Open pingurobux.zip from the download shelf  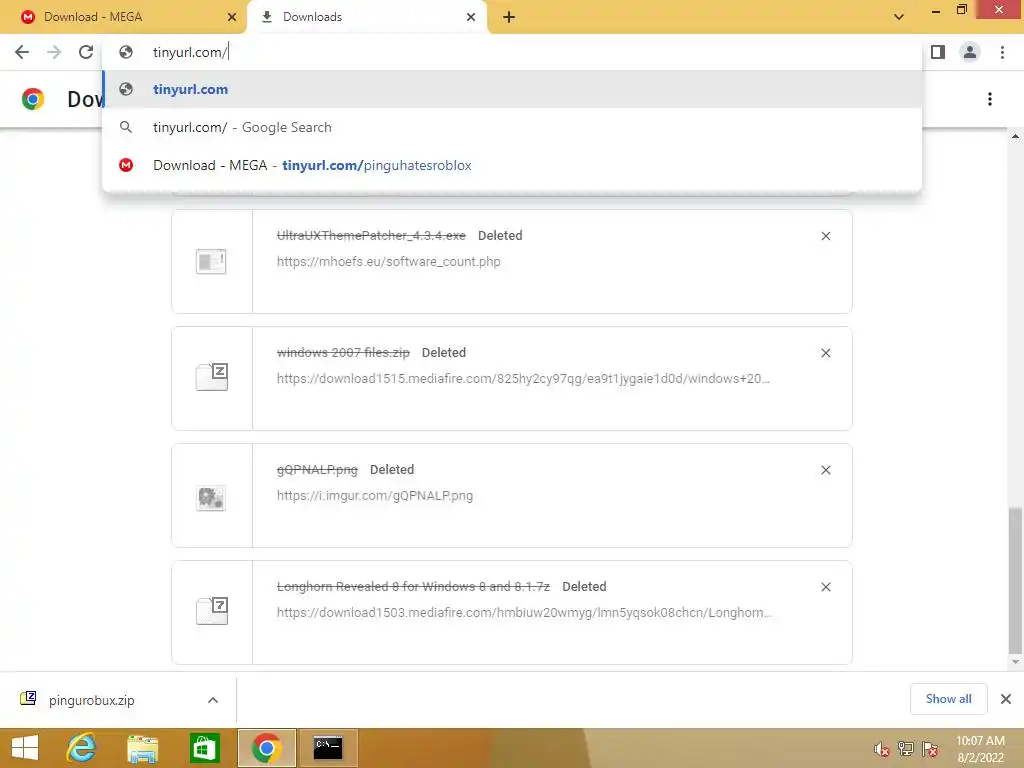click(x=91, y=700)
